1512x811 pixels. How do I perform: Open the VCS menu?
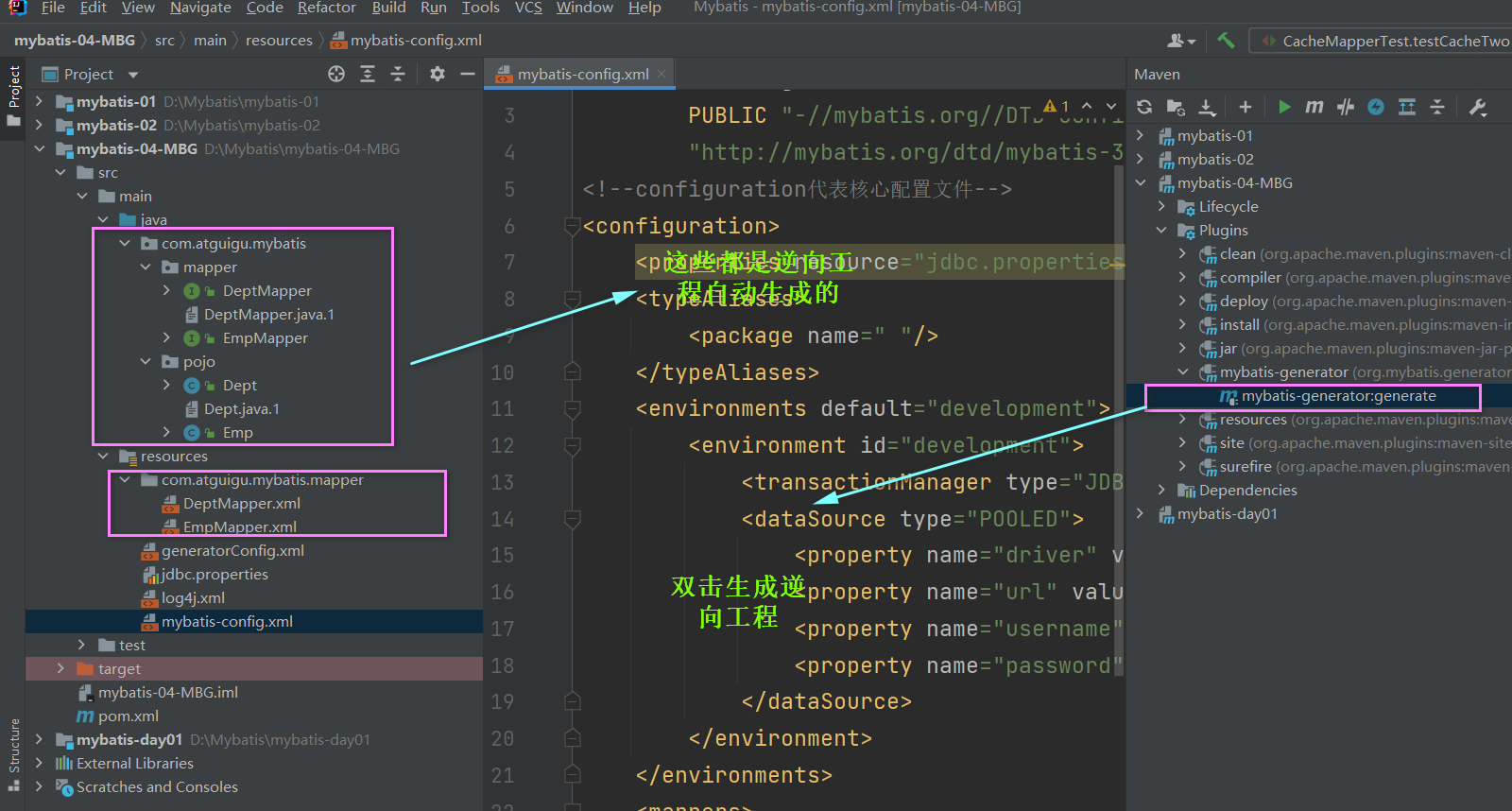[x=528, y=8]
